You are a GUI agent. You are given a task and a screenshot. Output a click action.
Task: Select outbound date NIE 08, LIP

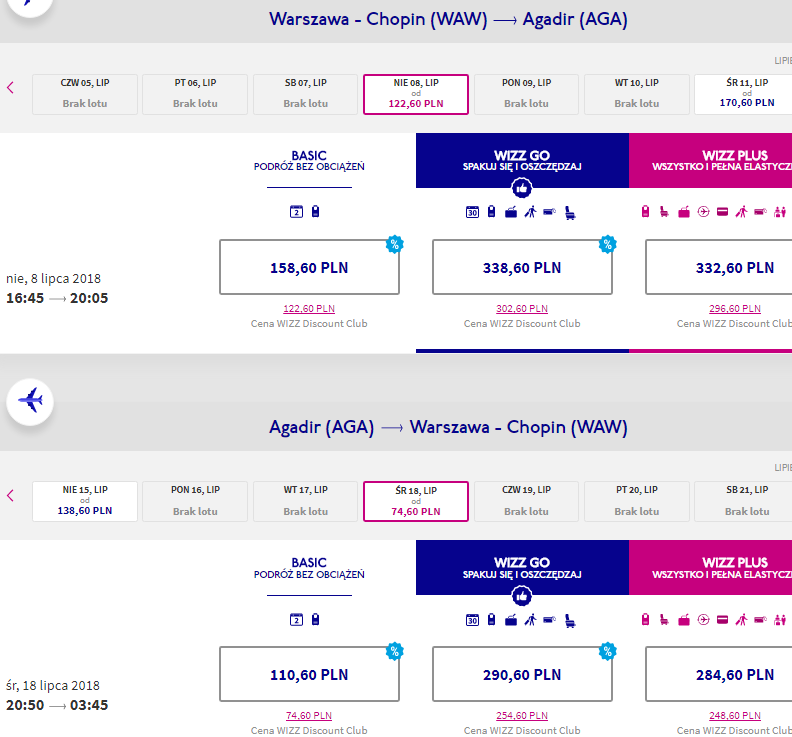416,94
